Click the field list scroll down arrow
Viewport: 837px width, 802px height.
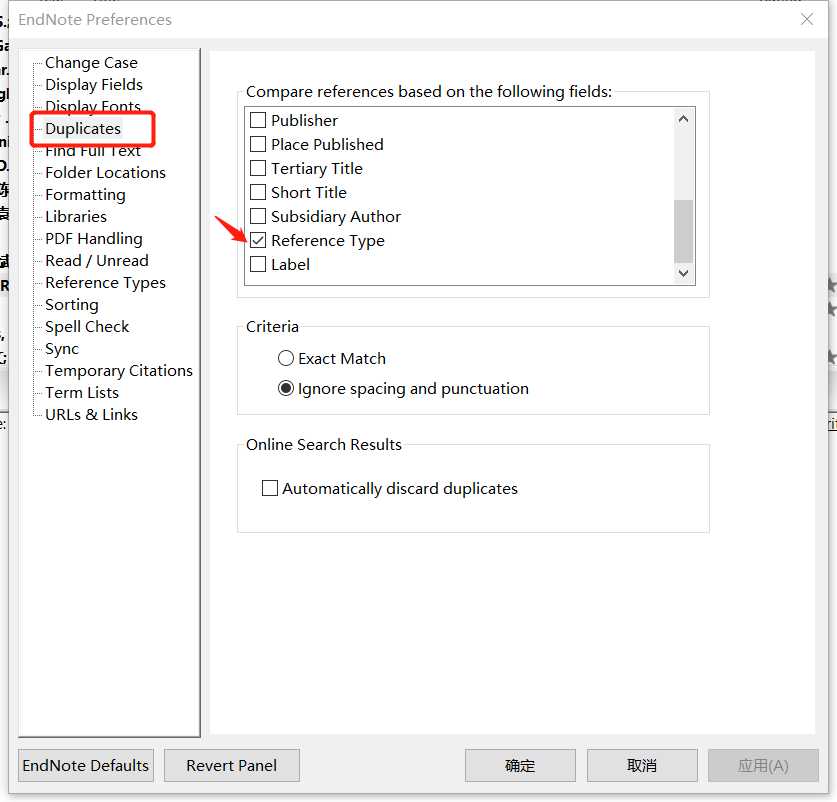point(683,273)
